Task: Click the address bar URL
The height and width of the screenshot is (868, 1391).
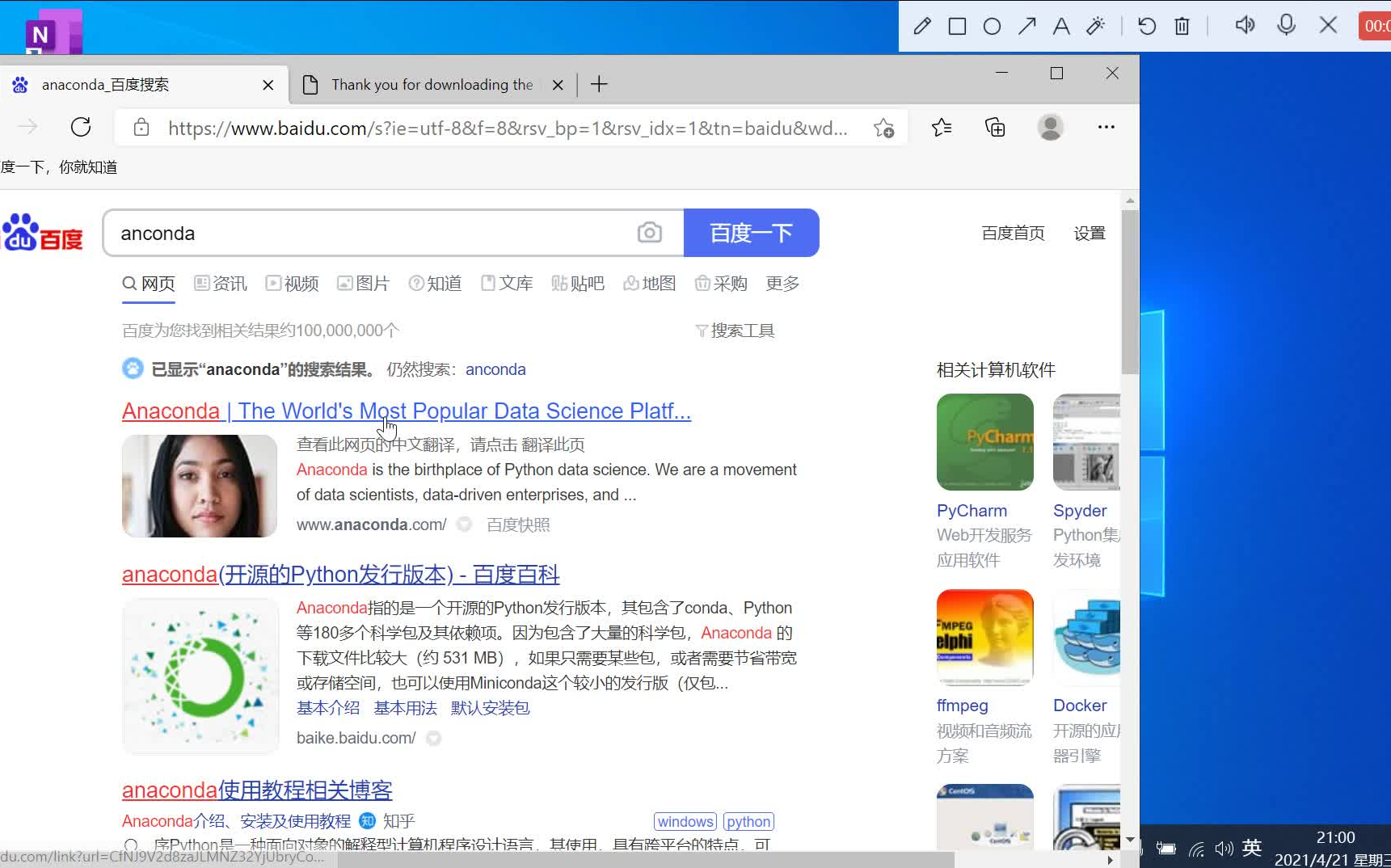Action: 508,128
